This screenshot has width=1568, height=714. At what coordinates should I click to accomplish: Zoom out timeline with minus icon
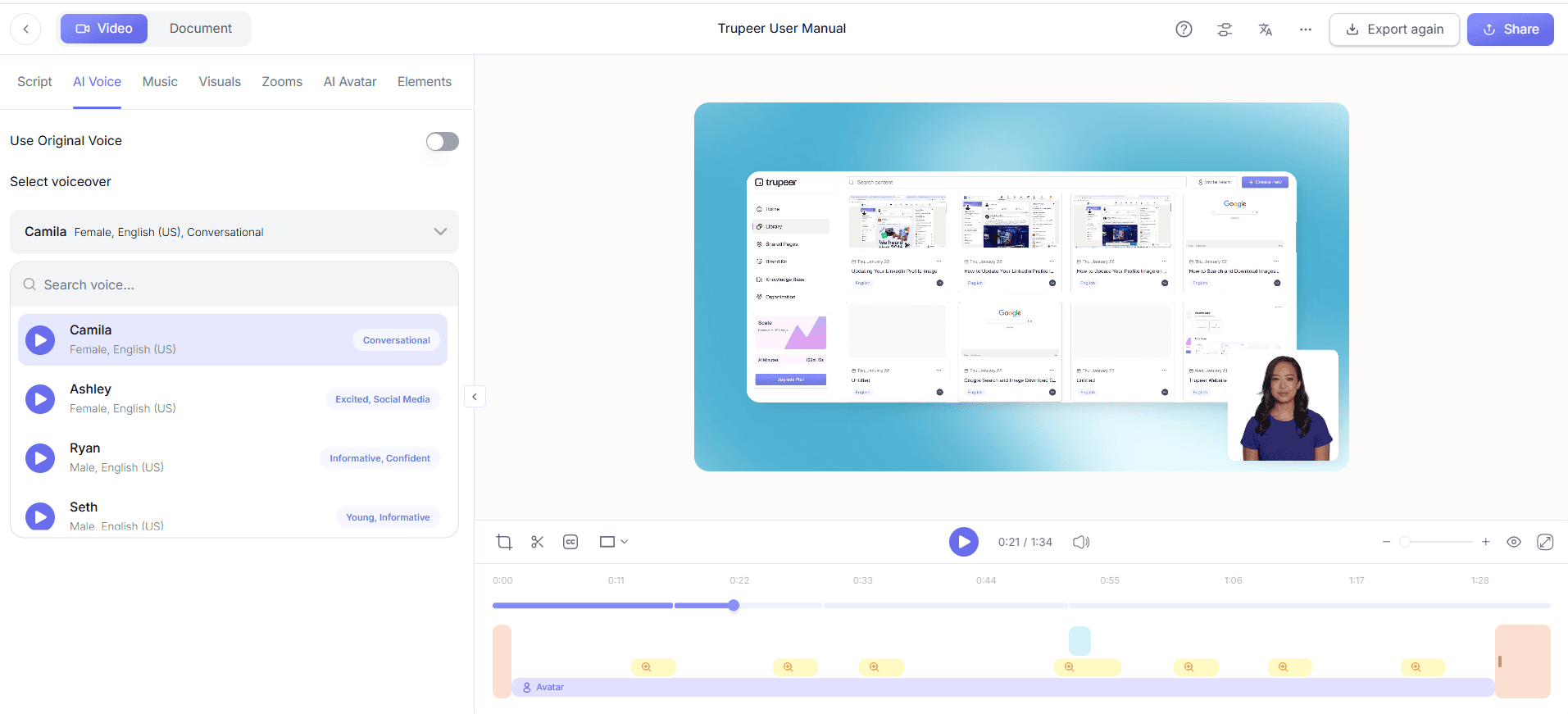1386,542
